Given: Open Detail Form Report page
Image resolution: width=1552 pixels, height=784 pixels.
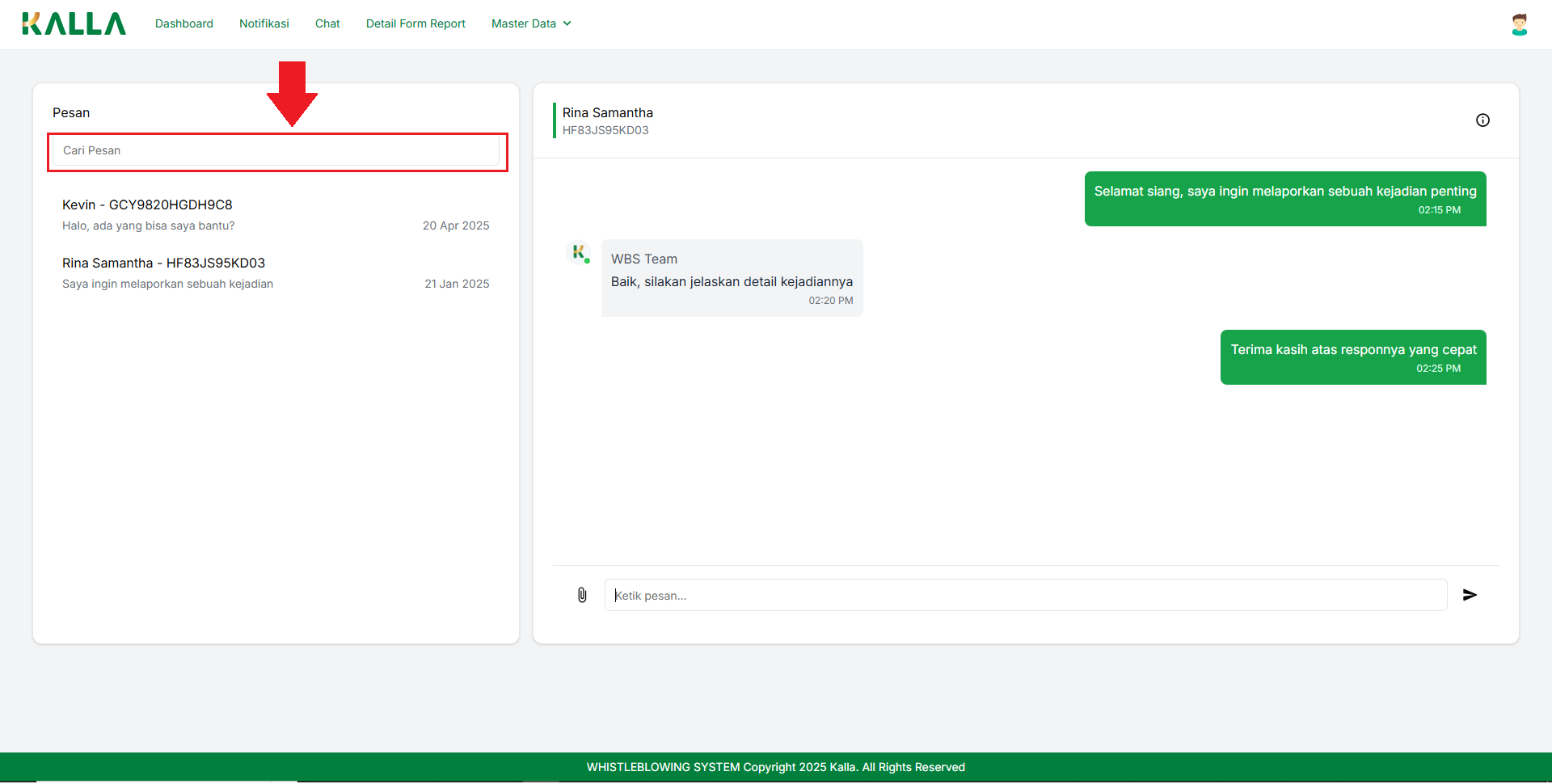Looking at the screenshot, I should coord(415,23).
